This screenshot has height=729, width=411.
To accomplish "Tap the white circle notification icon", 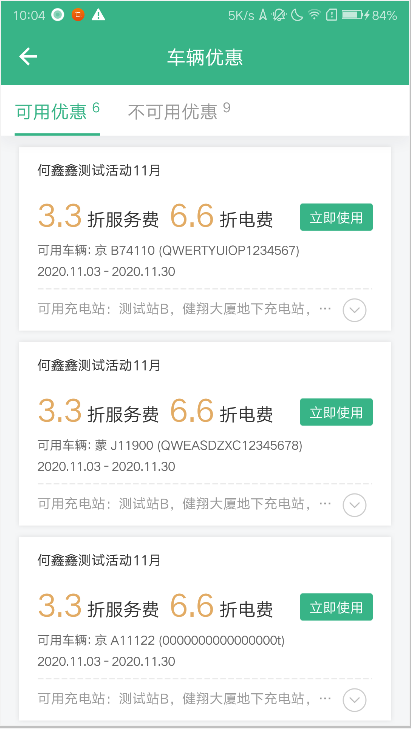I will 58,15.
